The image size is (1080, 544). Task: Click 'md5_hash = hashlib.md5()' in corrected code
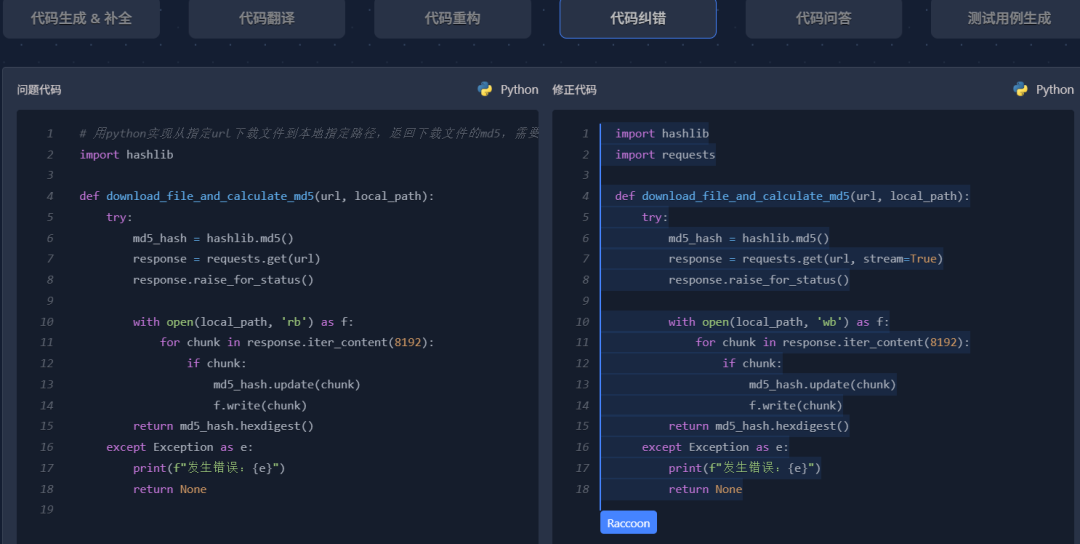tap(749, 238)
